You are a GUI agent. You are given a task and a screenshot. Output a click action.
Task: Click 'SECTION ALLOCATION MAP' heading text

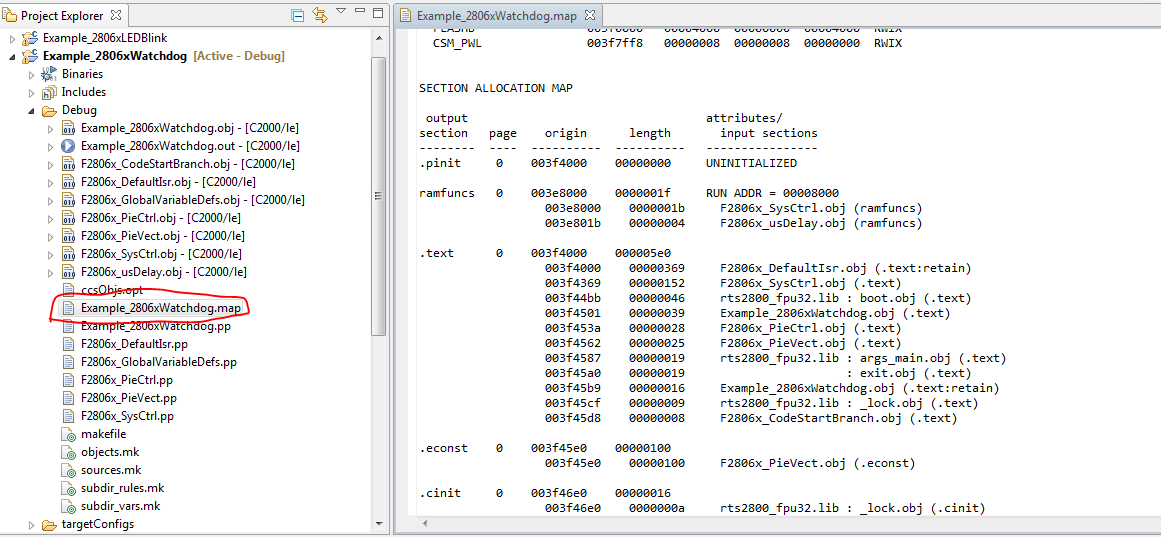[495, 87]
